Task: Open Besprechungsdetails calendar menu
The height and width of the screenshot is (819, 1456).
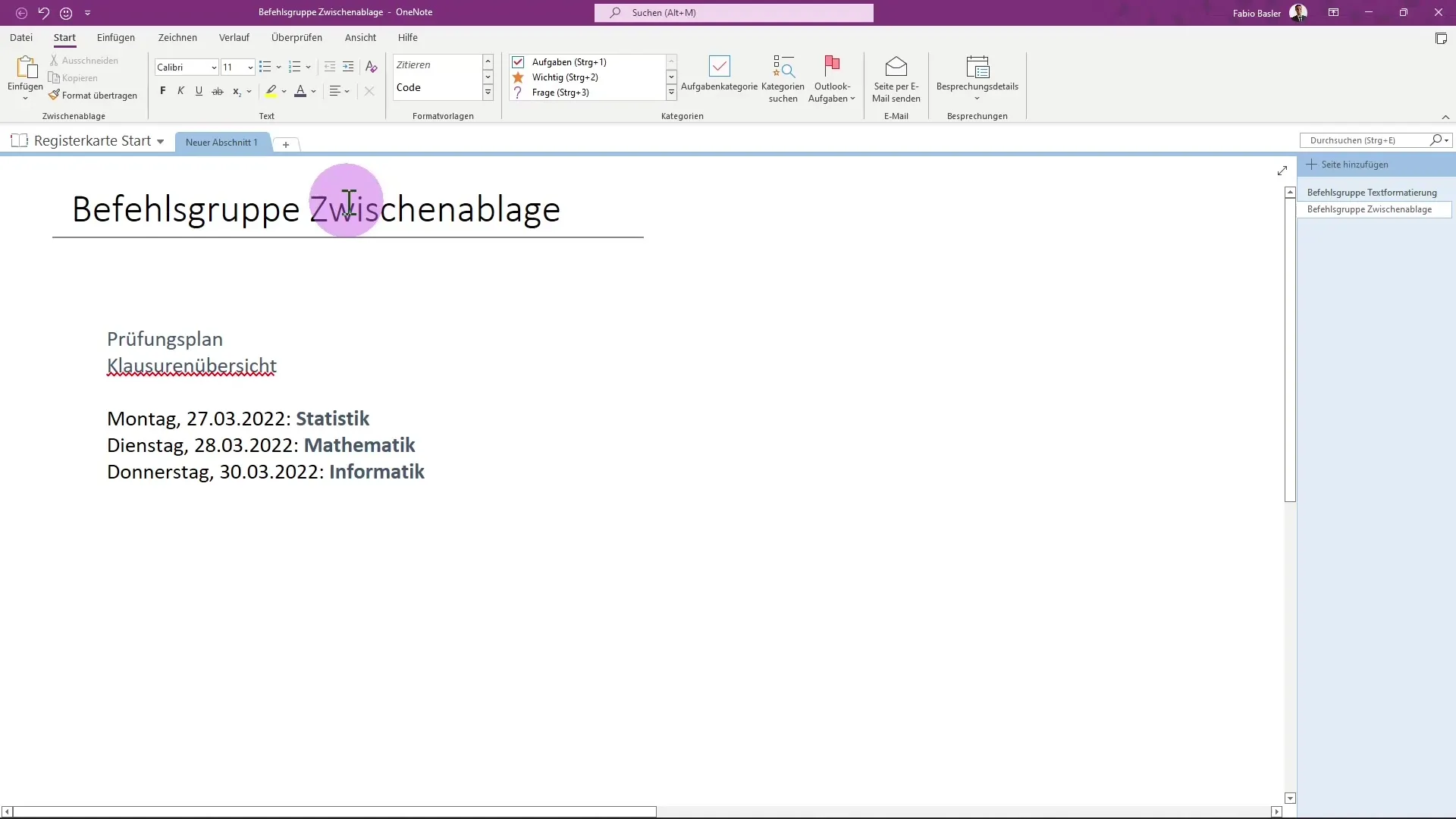Action: point(977,78)
